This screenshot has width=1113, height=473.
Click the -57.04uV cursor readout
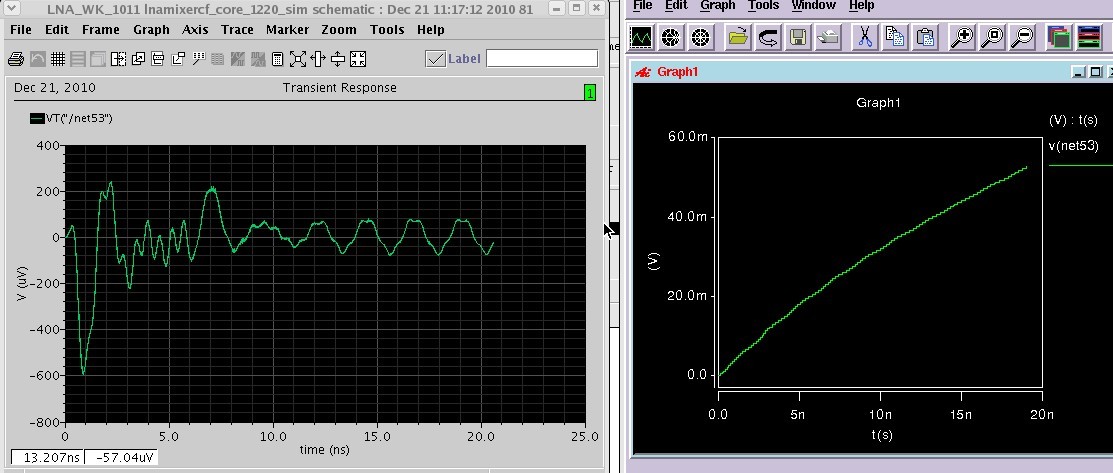[121, 457]
